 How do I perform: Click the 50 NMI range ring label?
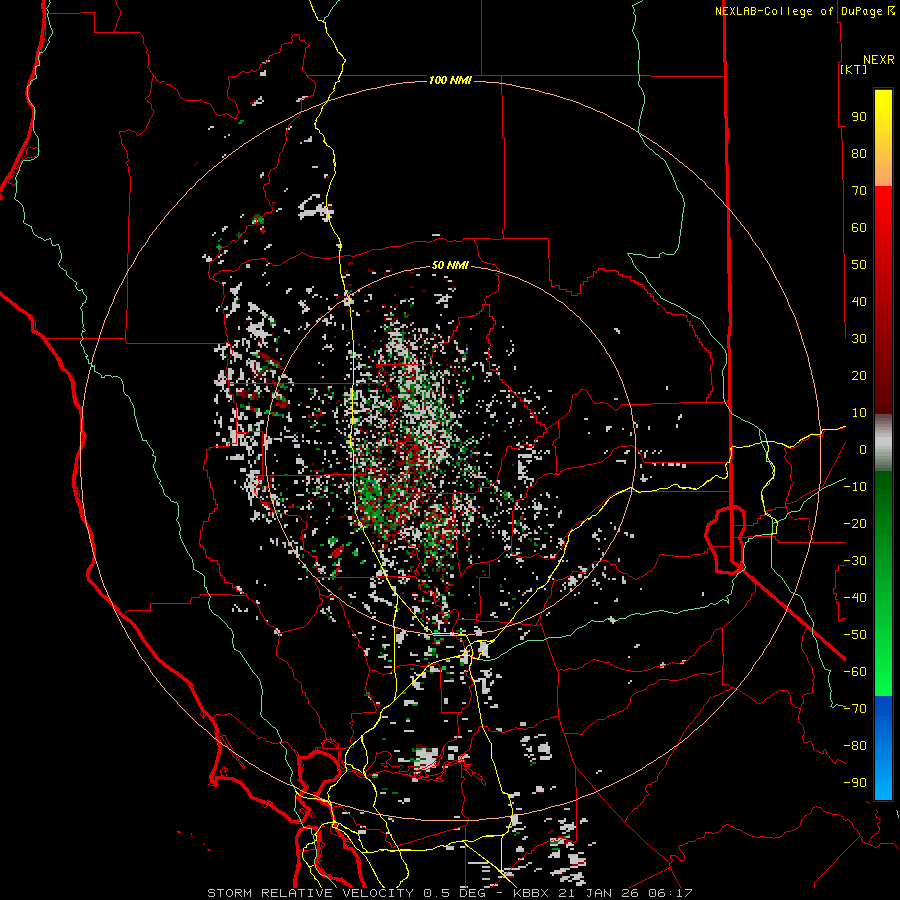(x=450, y=265)
